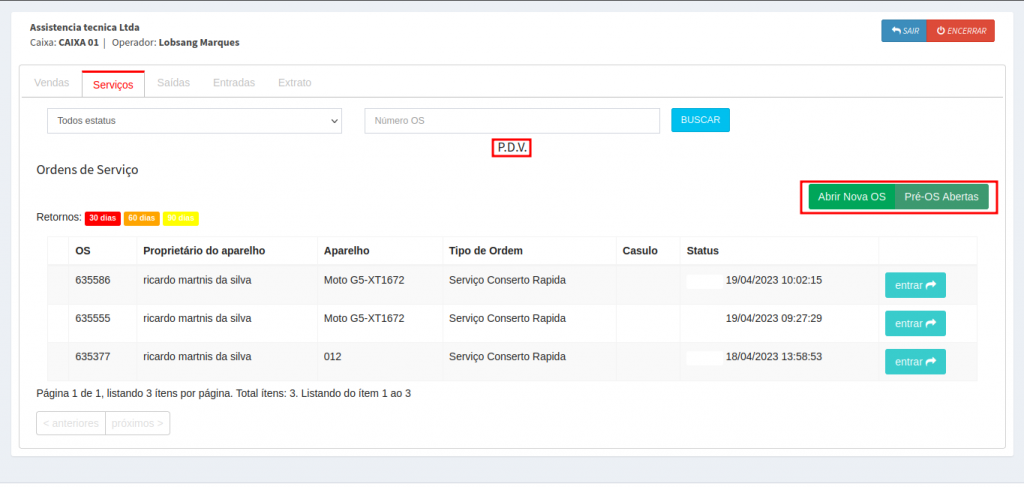Switch to the Vendas tab

pos(51,83)
